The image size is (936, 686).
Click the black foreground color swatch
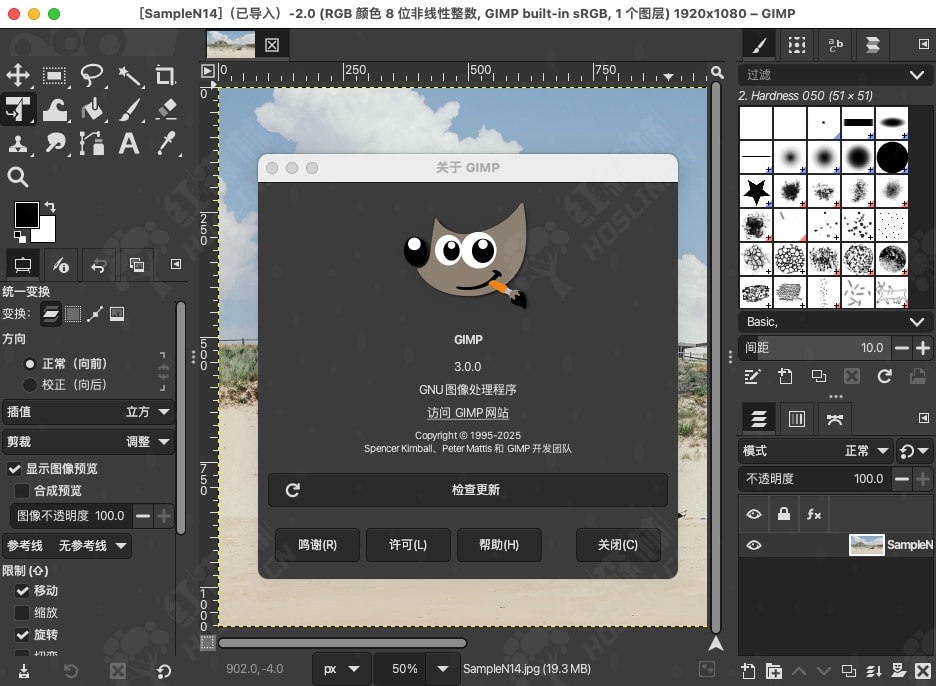pyautogui.click(x=26, y=214)
